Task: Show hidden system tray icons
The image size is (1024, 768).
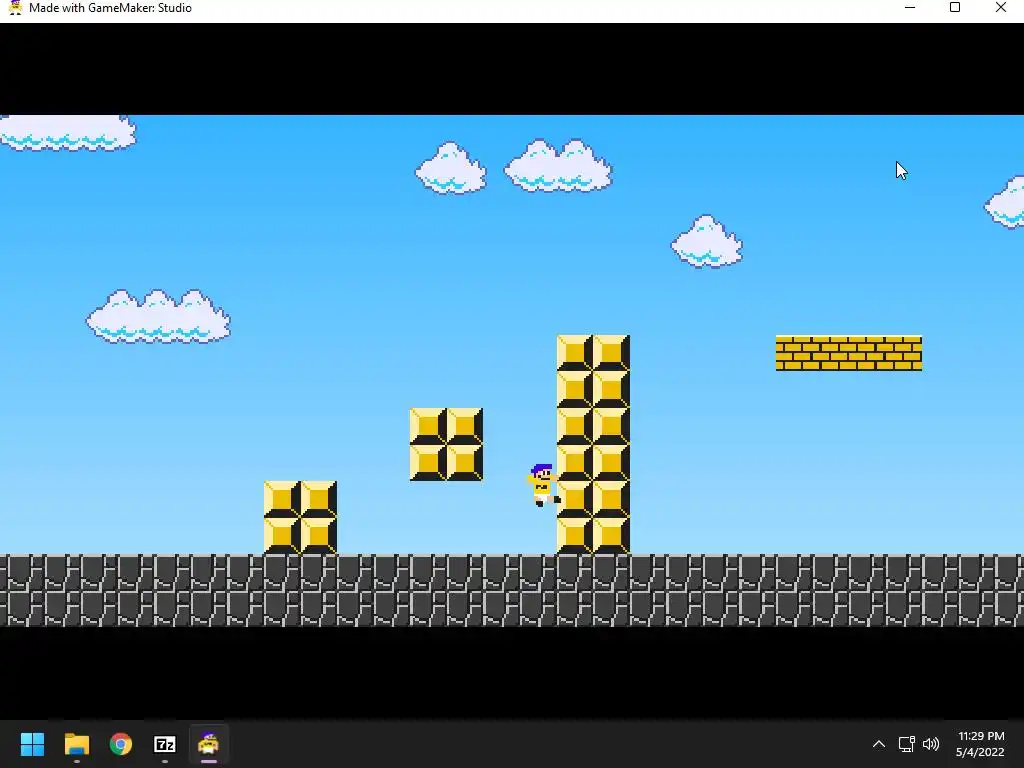Action: 879,744
